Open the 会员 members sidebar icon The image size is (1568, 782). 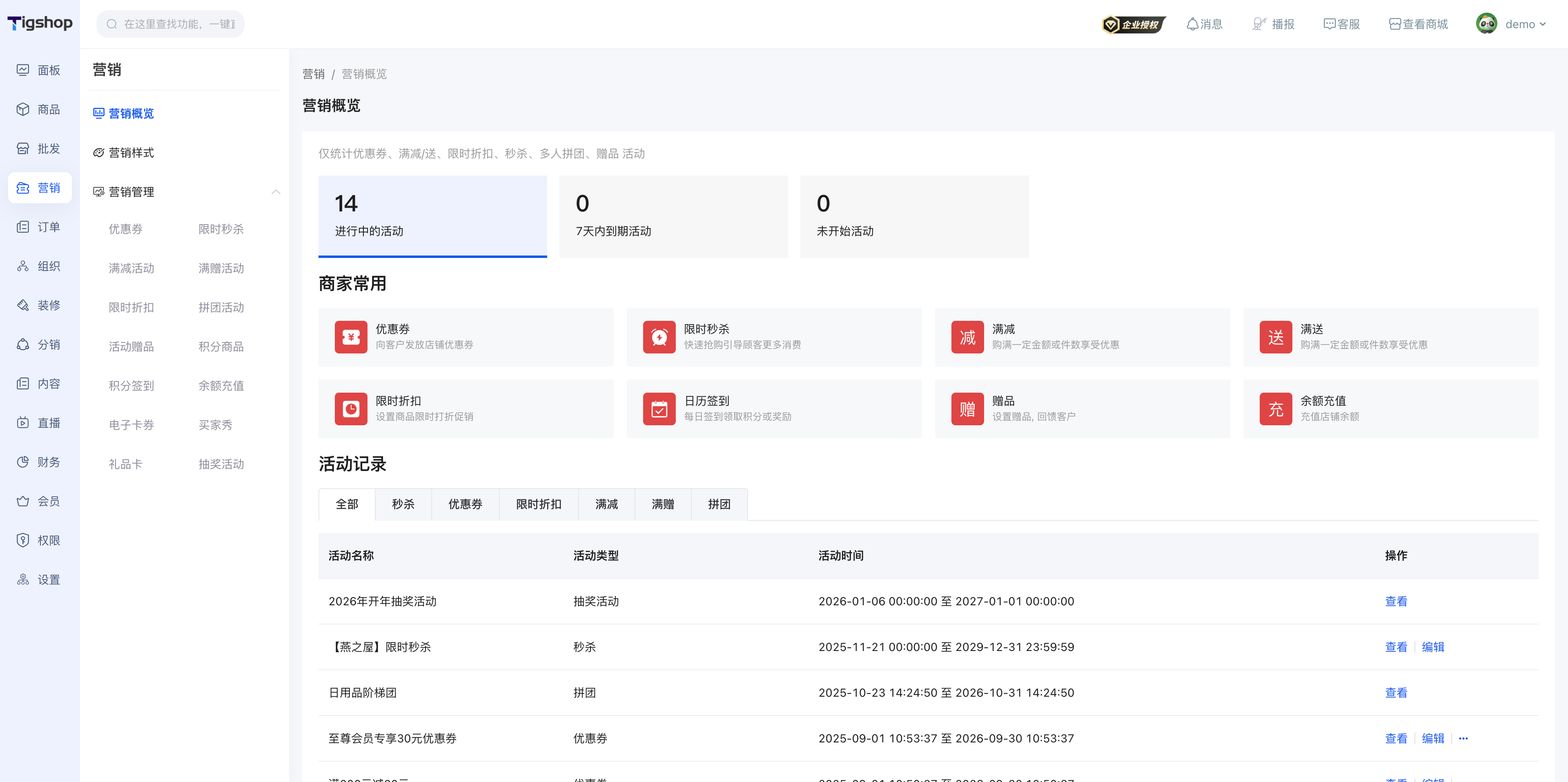tap(22, 502)
